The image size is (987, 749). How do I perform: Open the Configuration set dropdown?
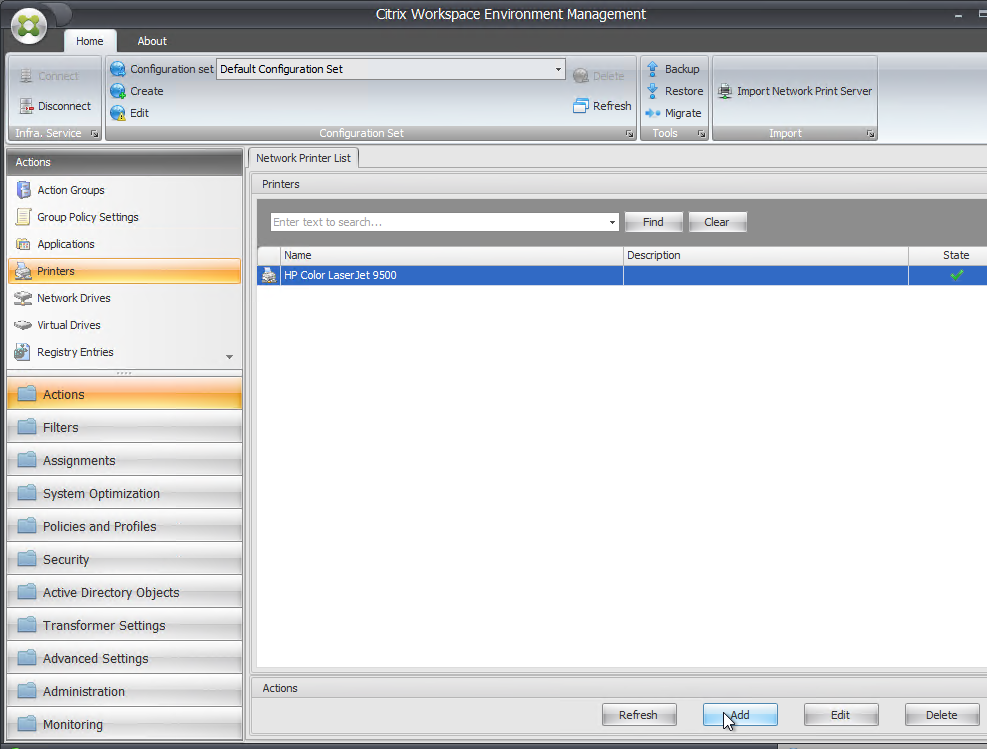click(x=558, y=69)
